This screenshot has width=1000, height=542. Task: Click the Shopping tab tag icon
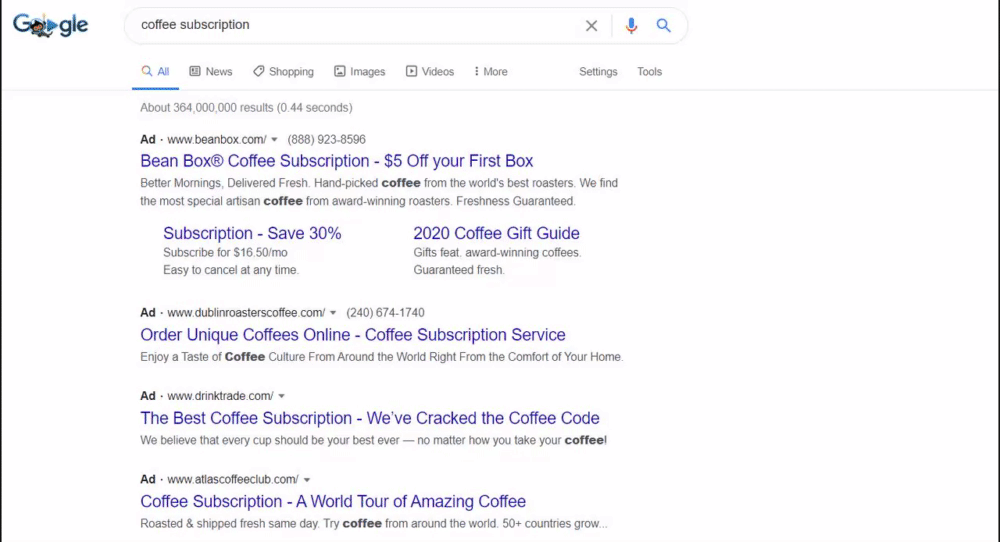click(258, 71)
